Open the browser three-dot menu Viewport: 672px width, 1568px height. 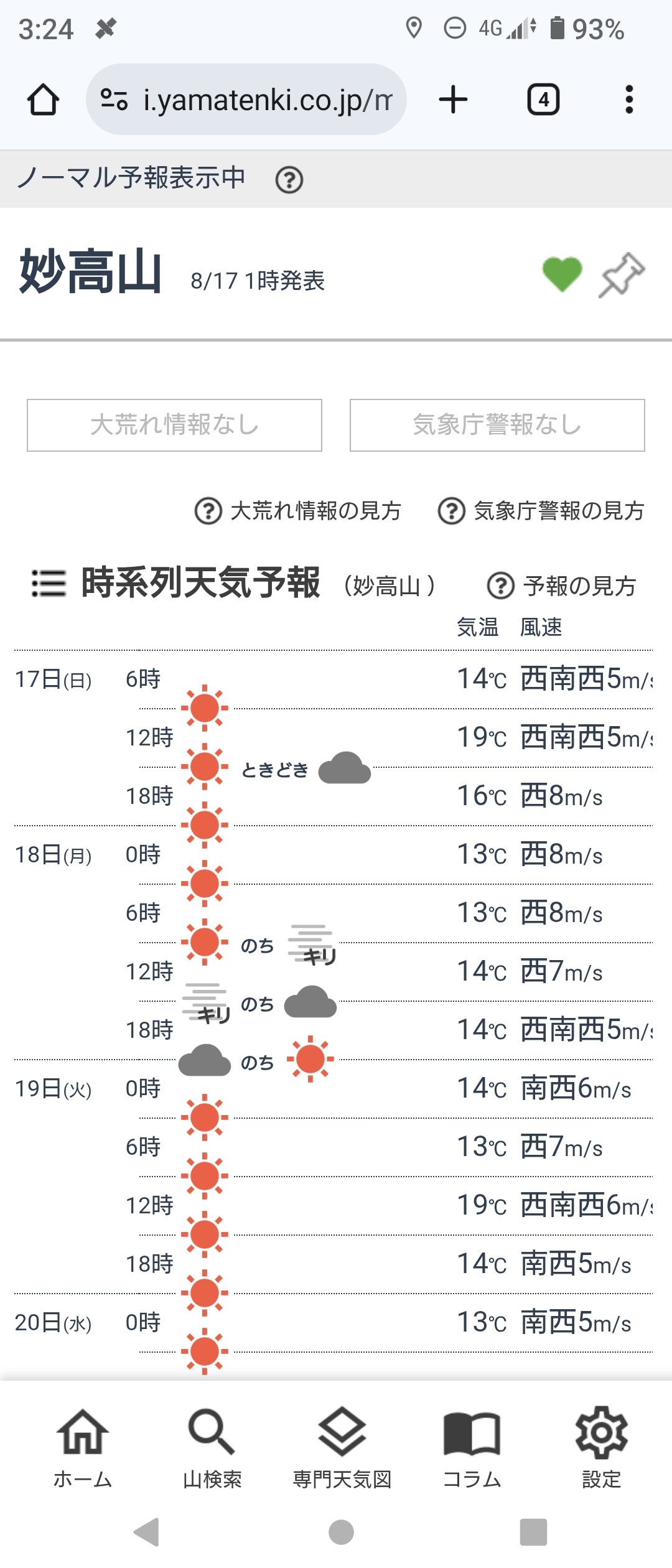click(629, 100)
